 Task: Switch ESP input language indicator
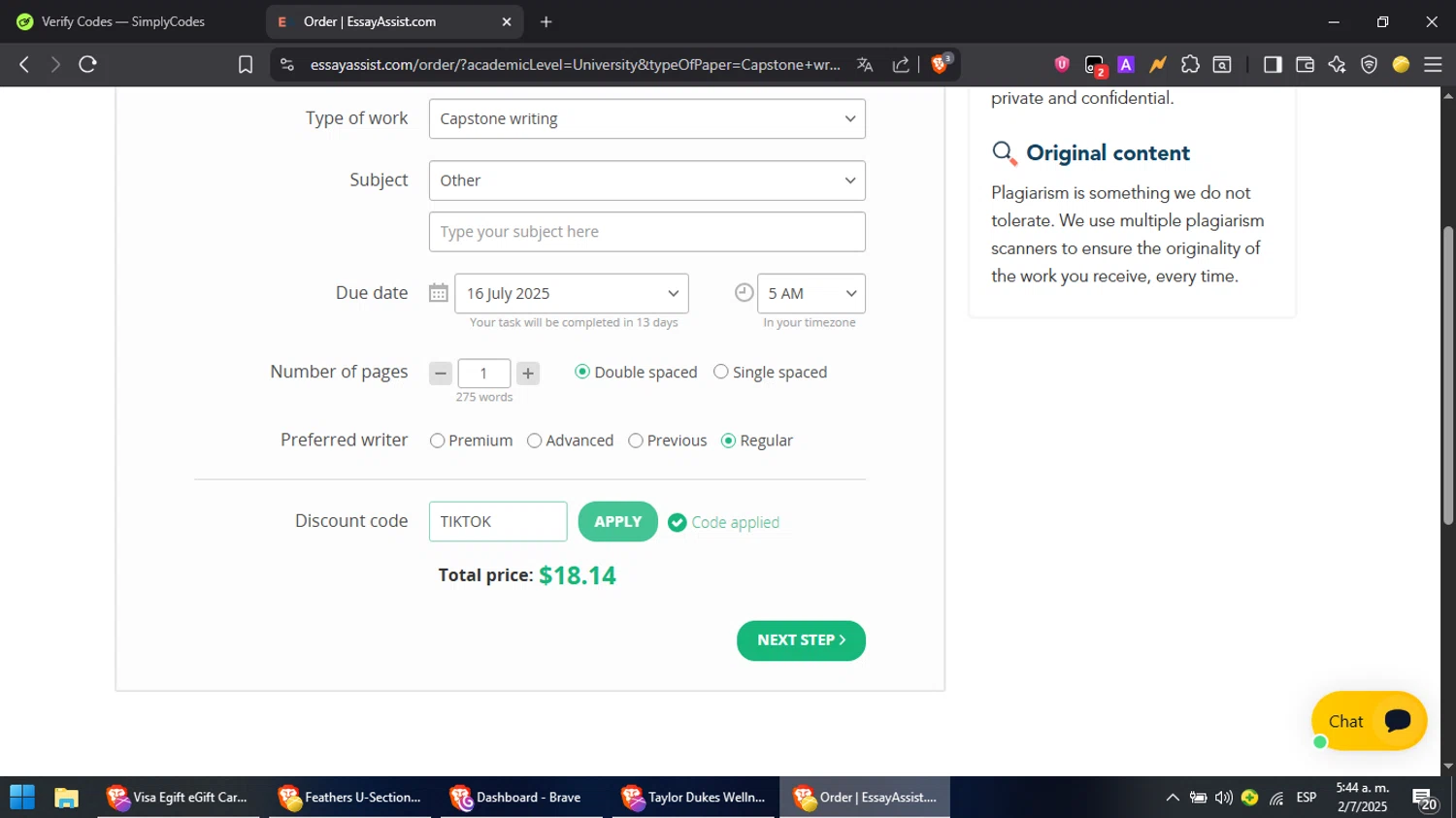(x=1307, y=798)
